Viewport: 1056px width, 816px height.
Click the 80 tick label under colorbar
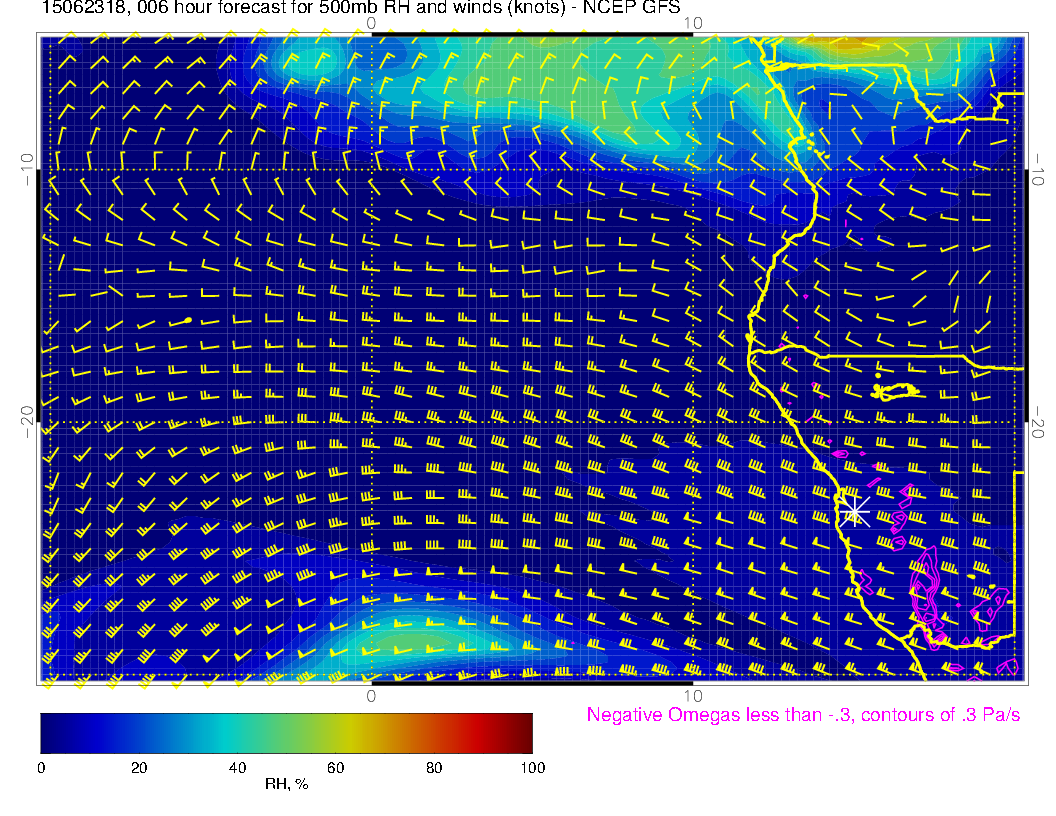pyautogui.click(x=434, y=767)
